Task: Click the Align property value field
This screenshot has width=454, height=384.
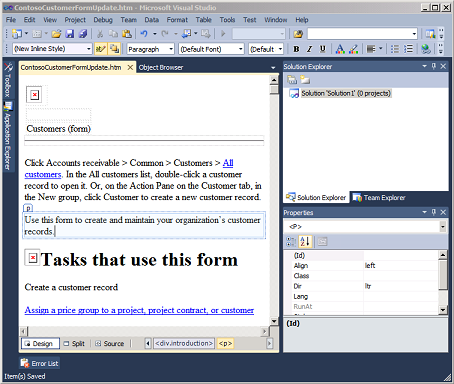Action: [400, 266]
